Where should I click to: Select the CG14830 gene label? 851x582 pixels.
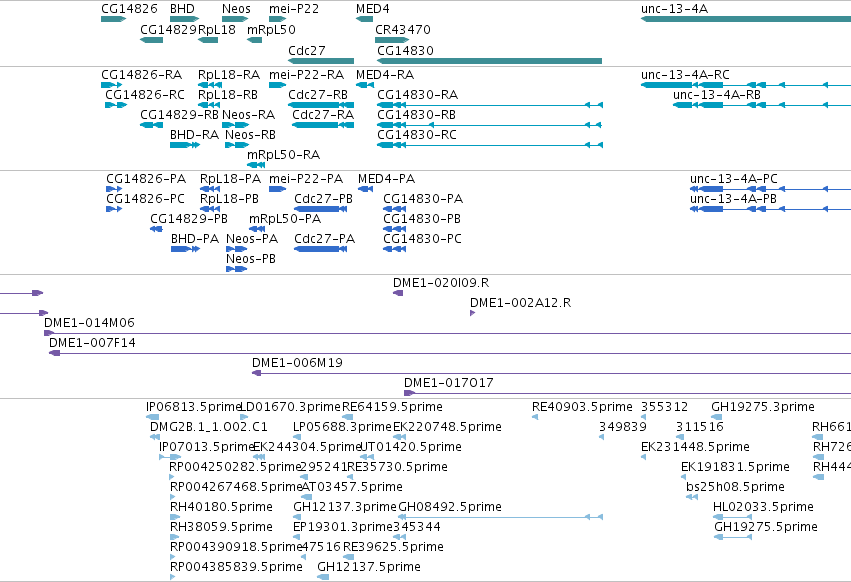click(405, 50)
